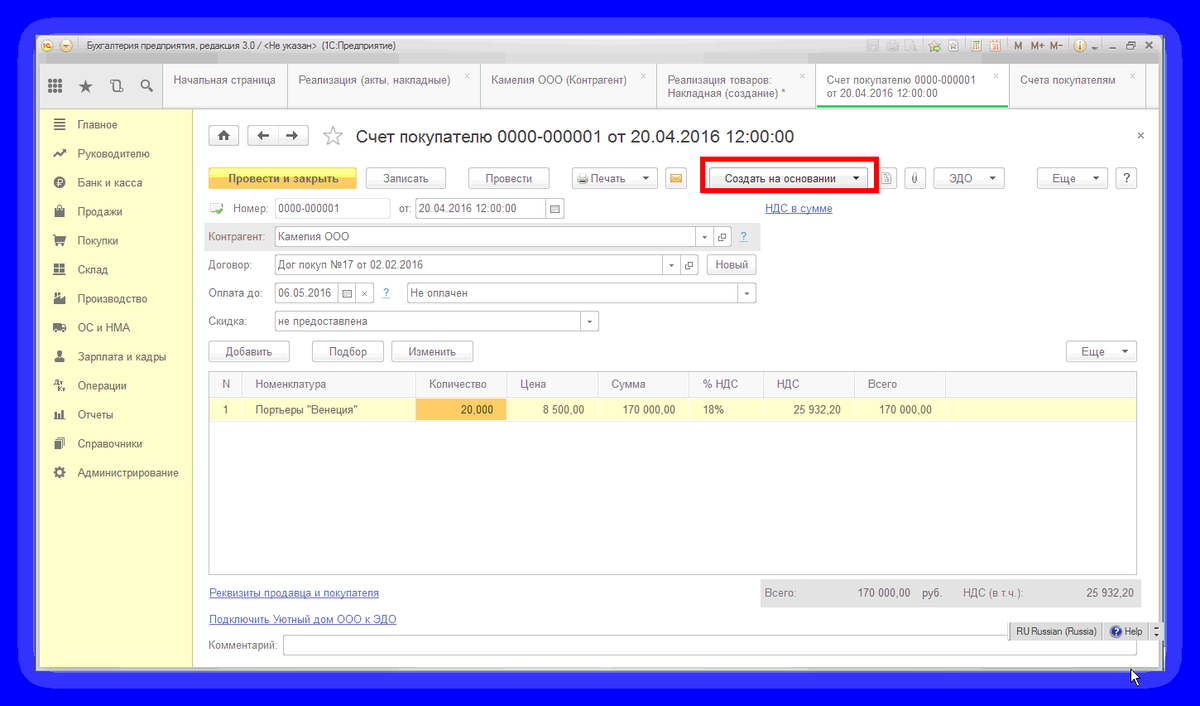Open the Склад section in sidebar
Screen dimensions: 1200x706
tap(93, 270)
